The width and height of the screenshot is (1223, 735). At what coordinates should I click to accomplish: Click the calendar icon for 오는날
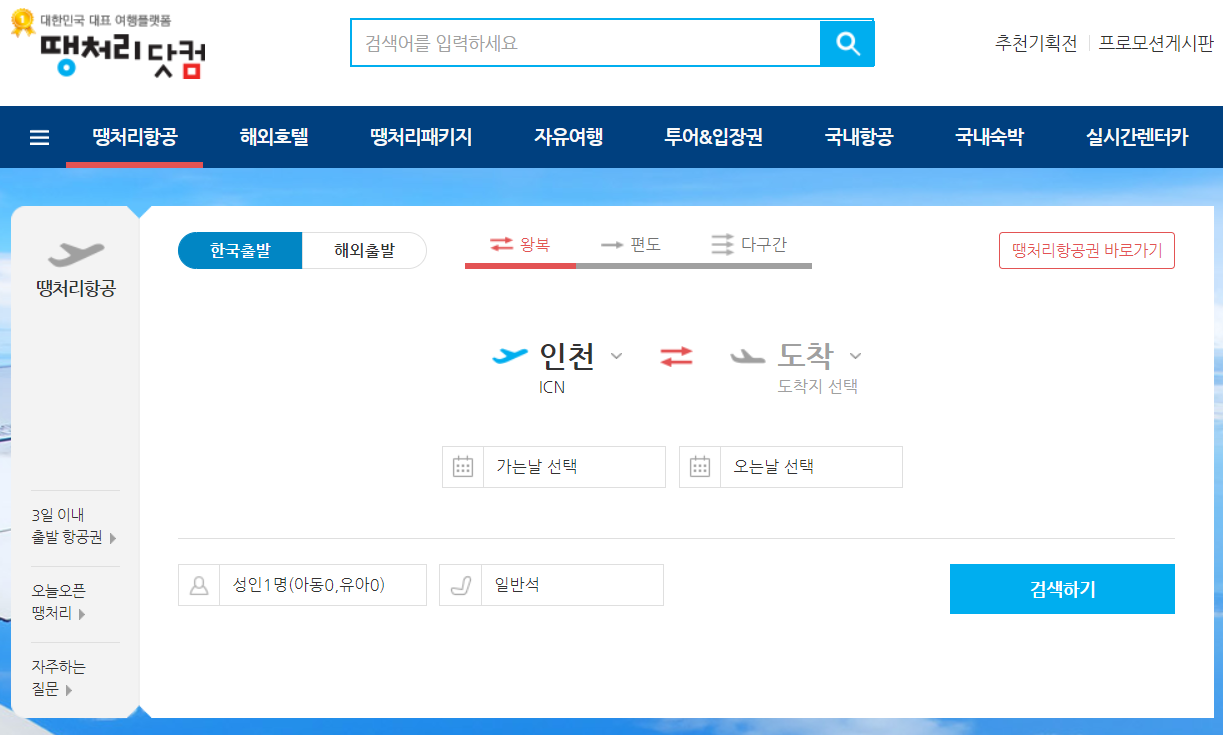pos(700,467)
